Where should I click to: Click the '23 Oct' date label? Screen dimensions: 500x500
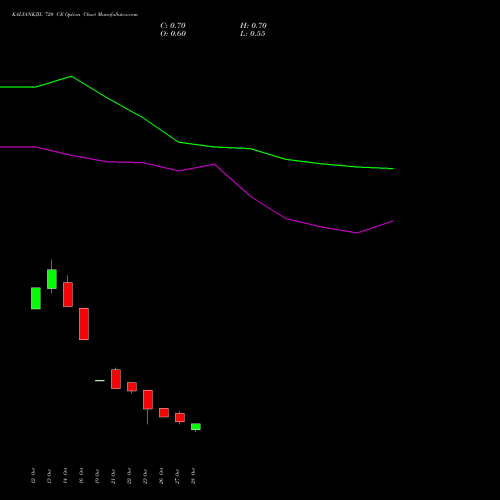(145, 476)
